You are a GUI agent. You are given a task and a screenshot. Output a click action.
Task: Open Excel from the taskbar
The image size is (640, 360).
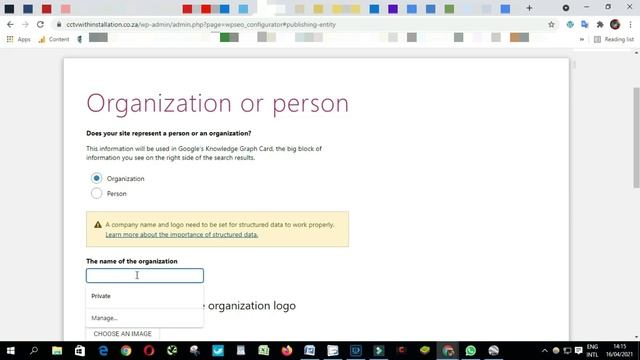tap(264, 351)
